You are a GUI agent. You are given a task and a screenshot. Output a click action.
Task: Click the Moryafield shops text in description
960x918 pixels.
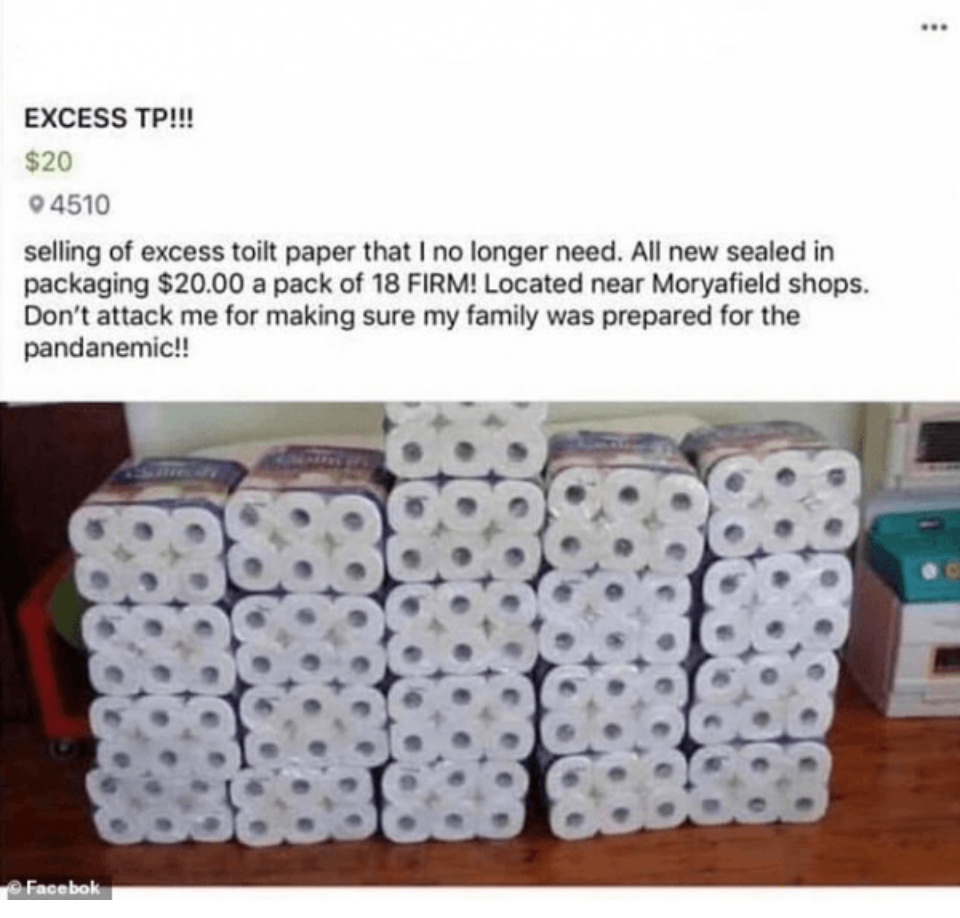759,284
